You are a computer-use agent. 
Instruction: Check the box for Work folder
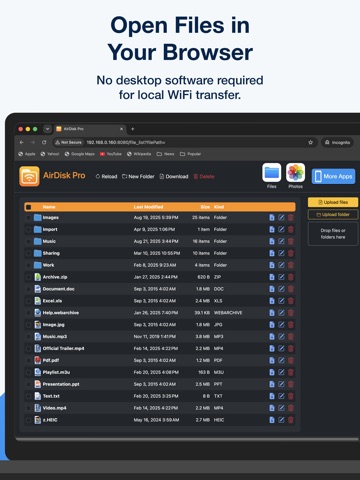point(29,265)
